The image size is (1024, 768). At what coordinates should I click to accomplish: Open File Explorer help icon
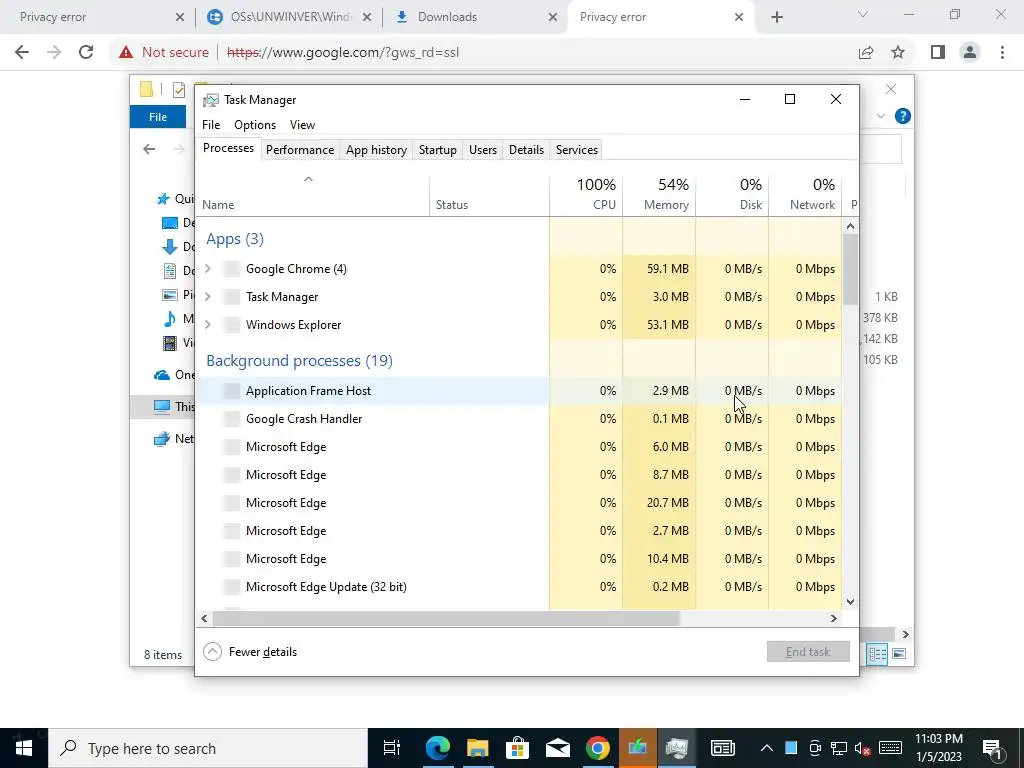(x=903, y=116)
